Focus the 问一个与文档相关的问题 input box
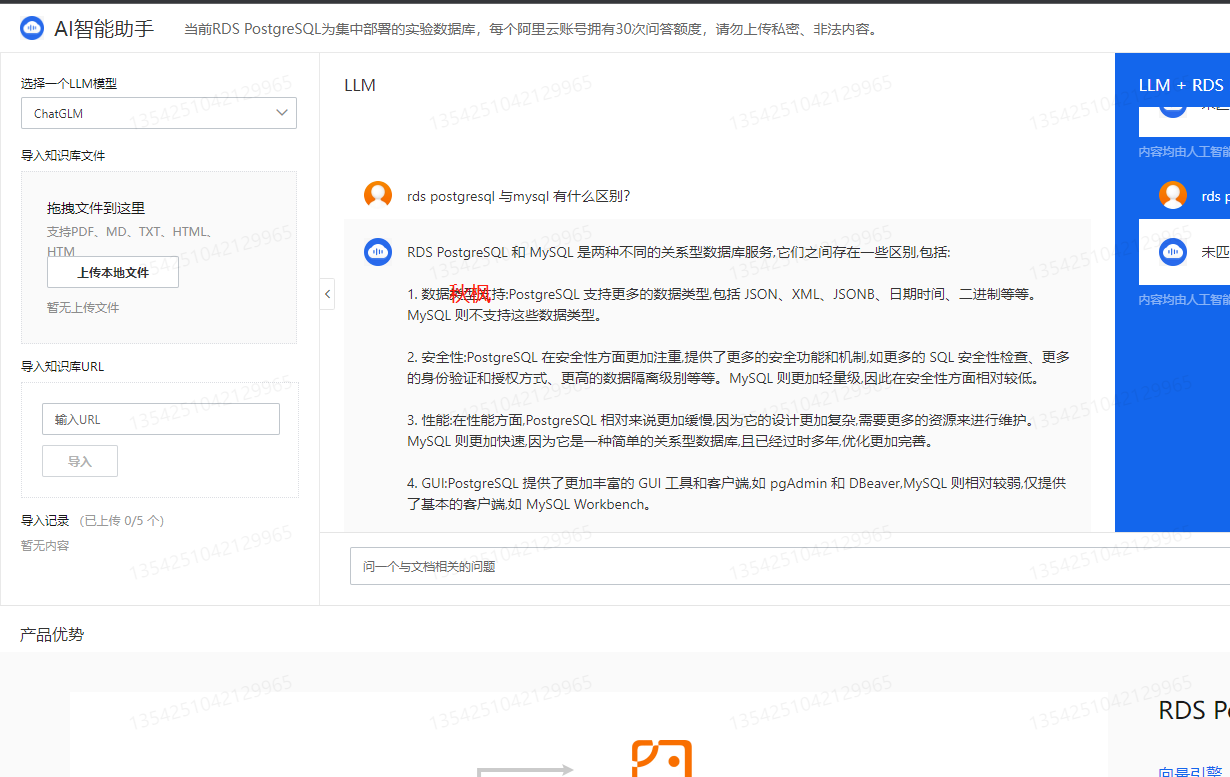This screenshot has width=1230, height=777. click(790, 566)
